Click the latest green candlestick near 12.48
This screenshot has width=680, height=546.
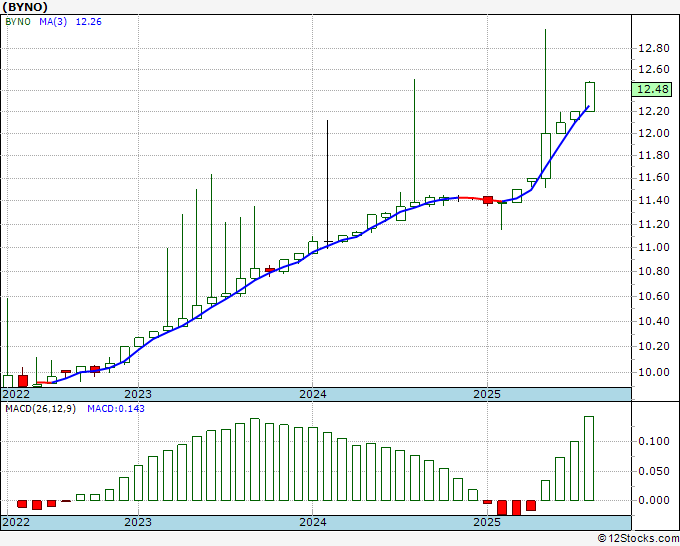(x=590, y=96)
